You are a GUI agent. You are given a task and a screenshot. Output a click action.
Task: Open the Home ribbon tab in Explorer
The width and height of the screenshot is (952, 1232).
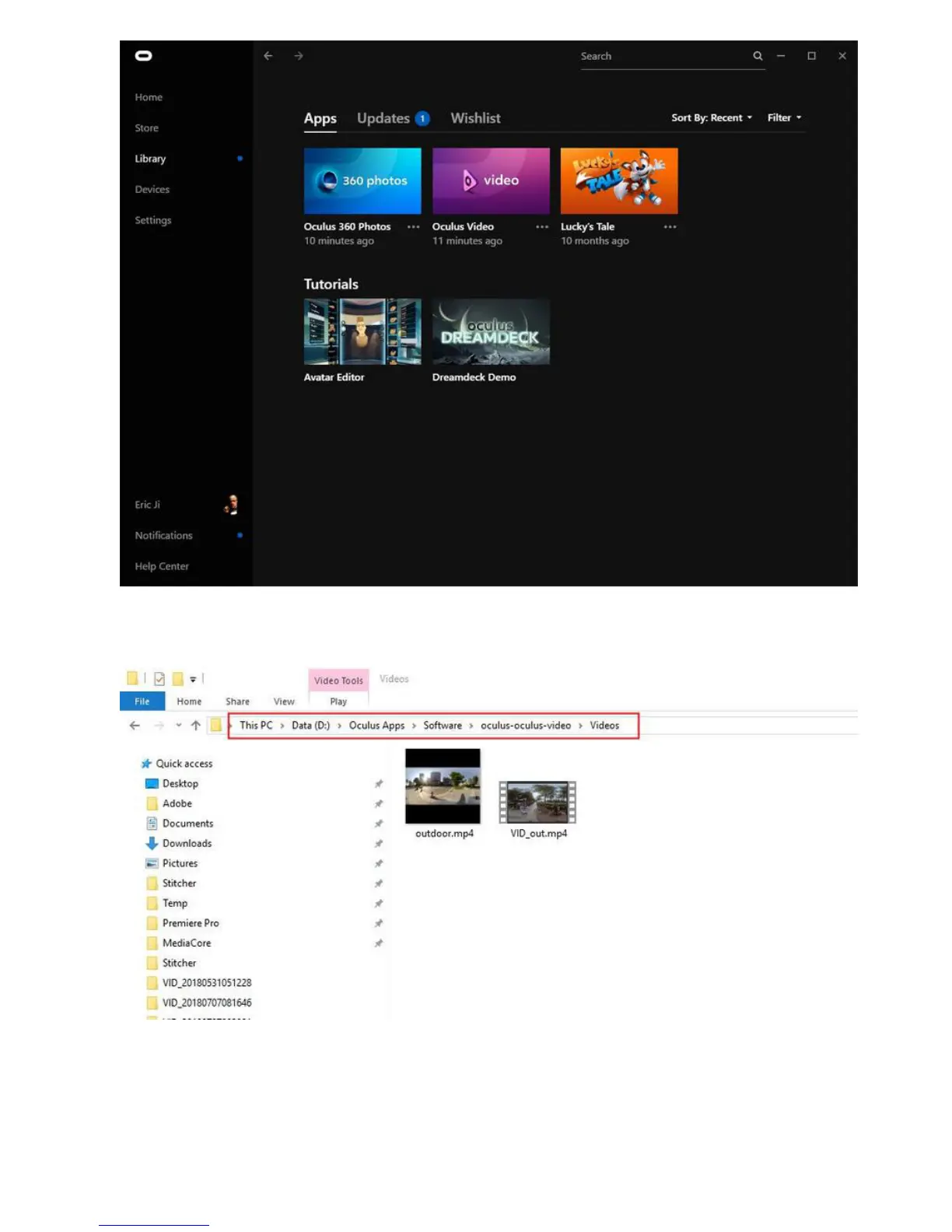189,702
